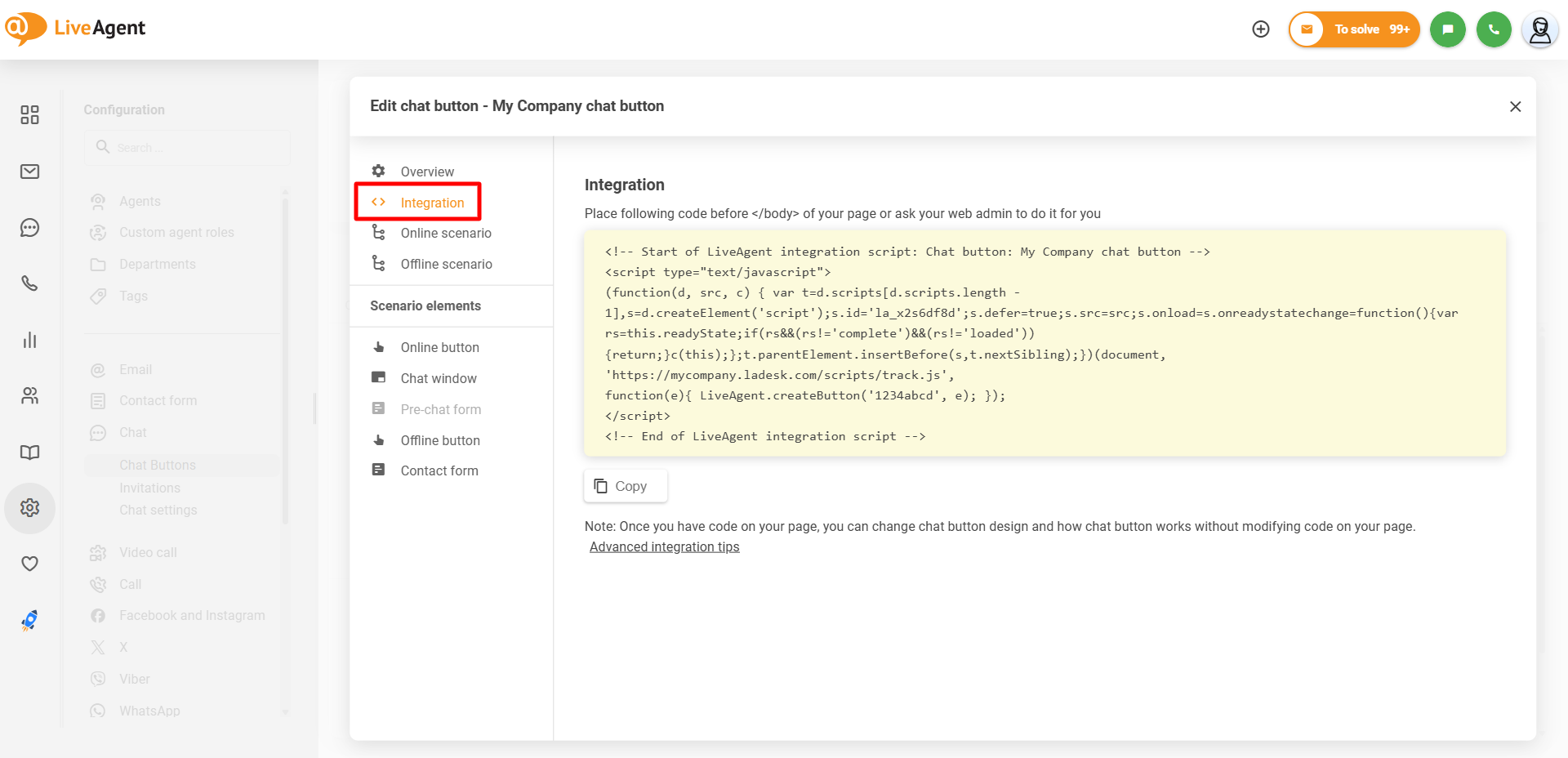This screenshot has width=1568, height=758.
Task: Open the Reports bar chart sidebar icon
Action: pos(29,340)
